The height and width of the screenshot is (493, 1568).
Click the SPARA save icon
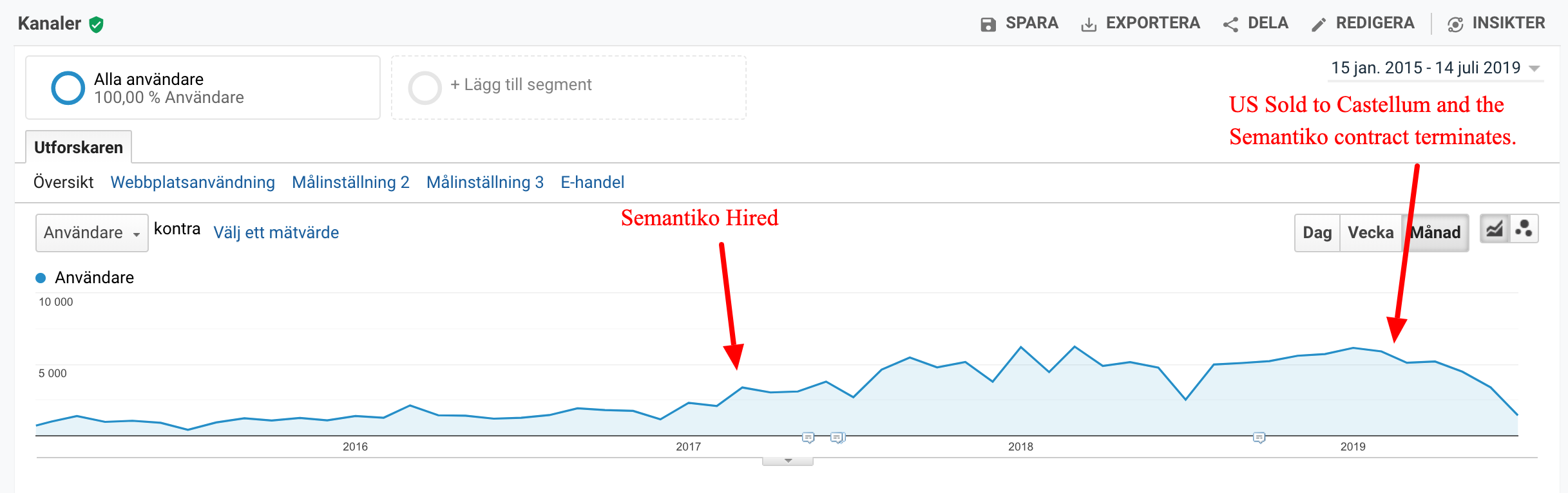pyautogui.click(x=988, y=24)
